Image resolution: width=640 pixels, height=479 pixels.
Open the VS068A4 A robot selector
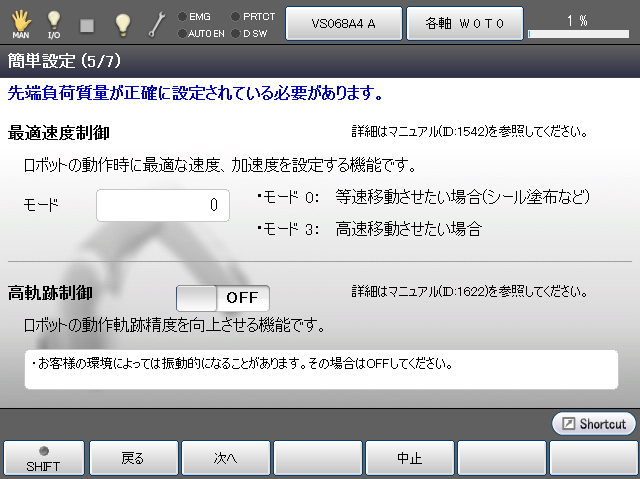point(343,22)
